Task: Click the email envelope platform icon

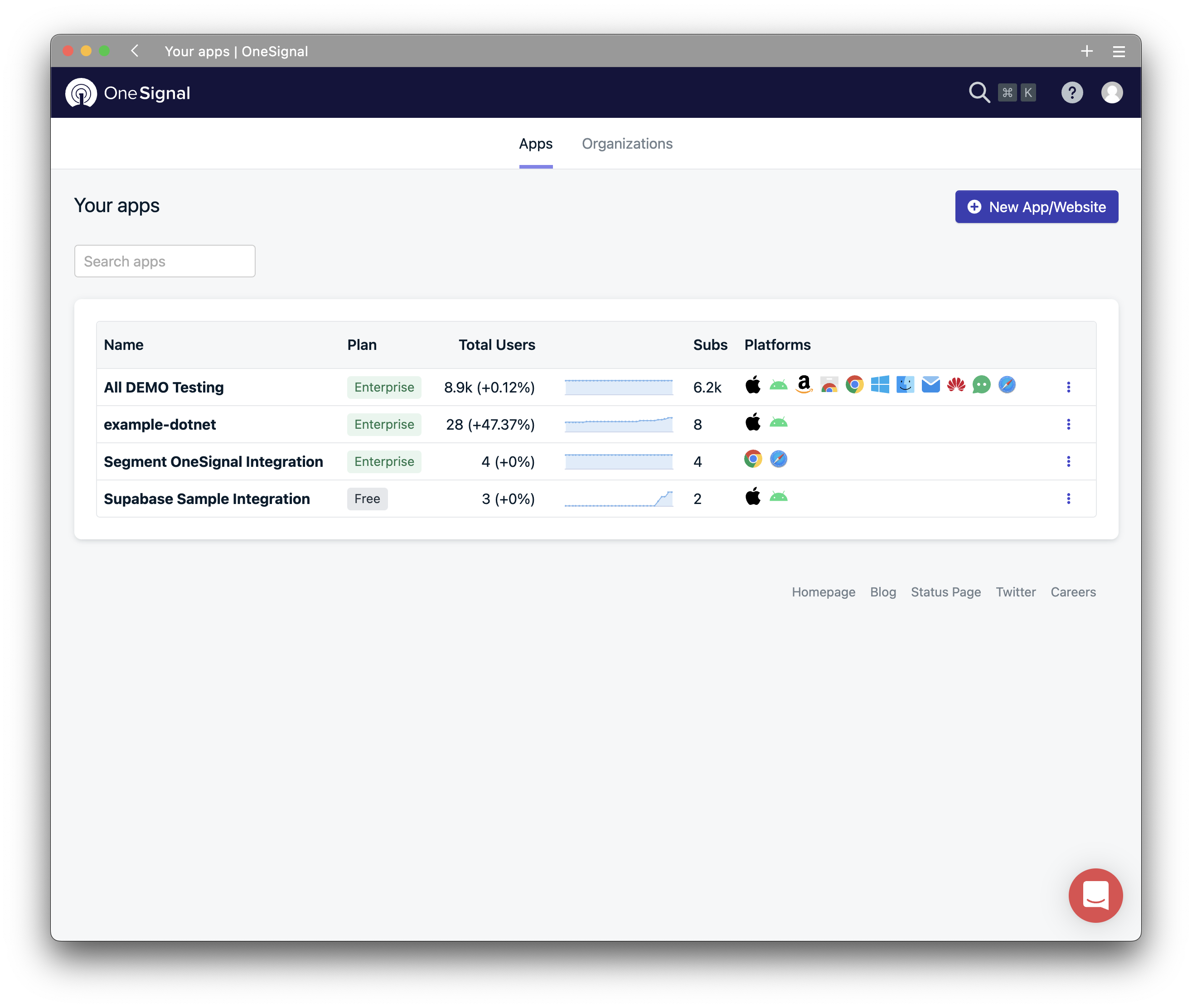Action: point(931,385)
